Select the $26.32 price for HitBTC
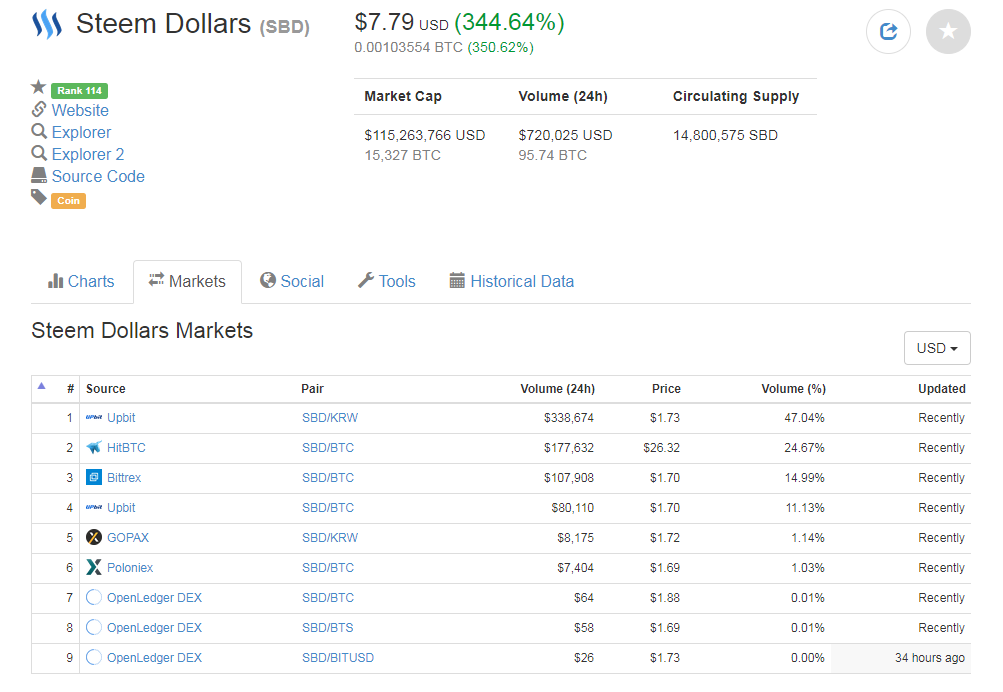This screenshot has width=1003, height=692. 661,448
